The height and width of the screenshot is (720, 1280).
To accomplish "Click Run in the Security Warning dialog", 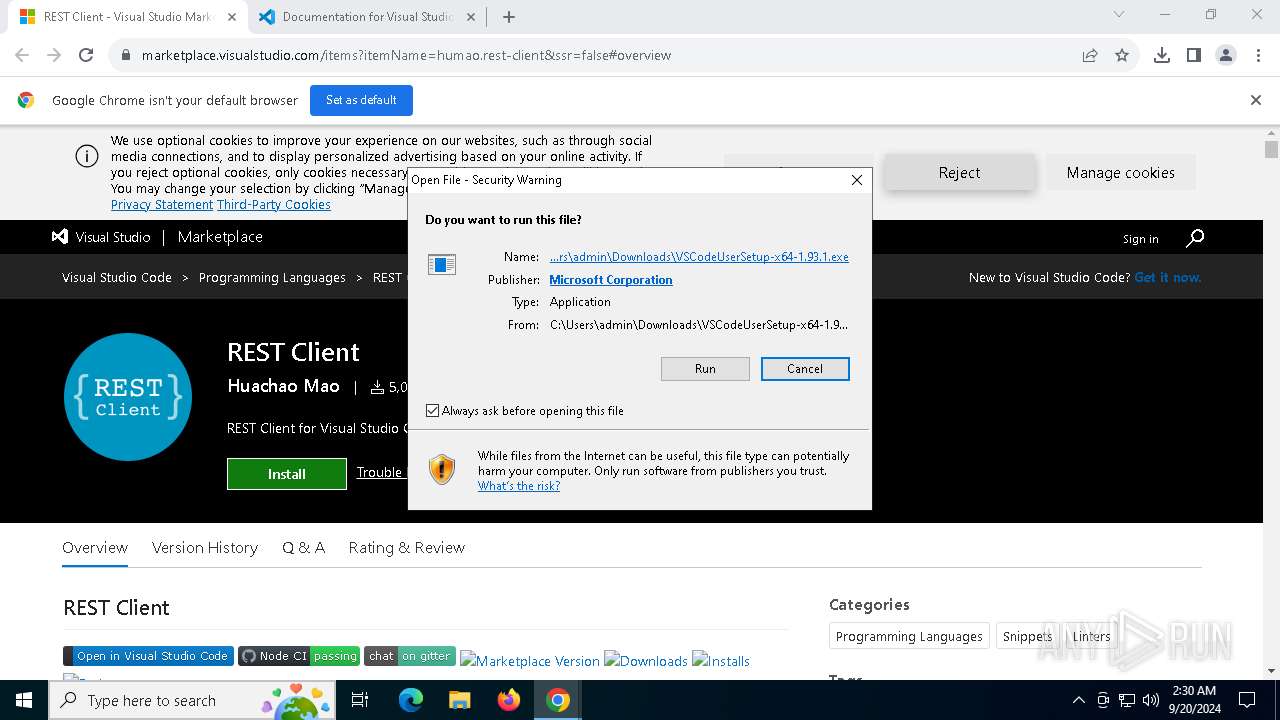I will click(705, 369).
